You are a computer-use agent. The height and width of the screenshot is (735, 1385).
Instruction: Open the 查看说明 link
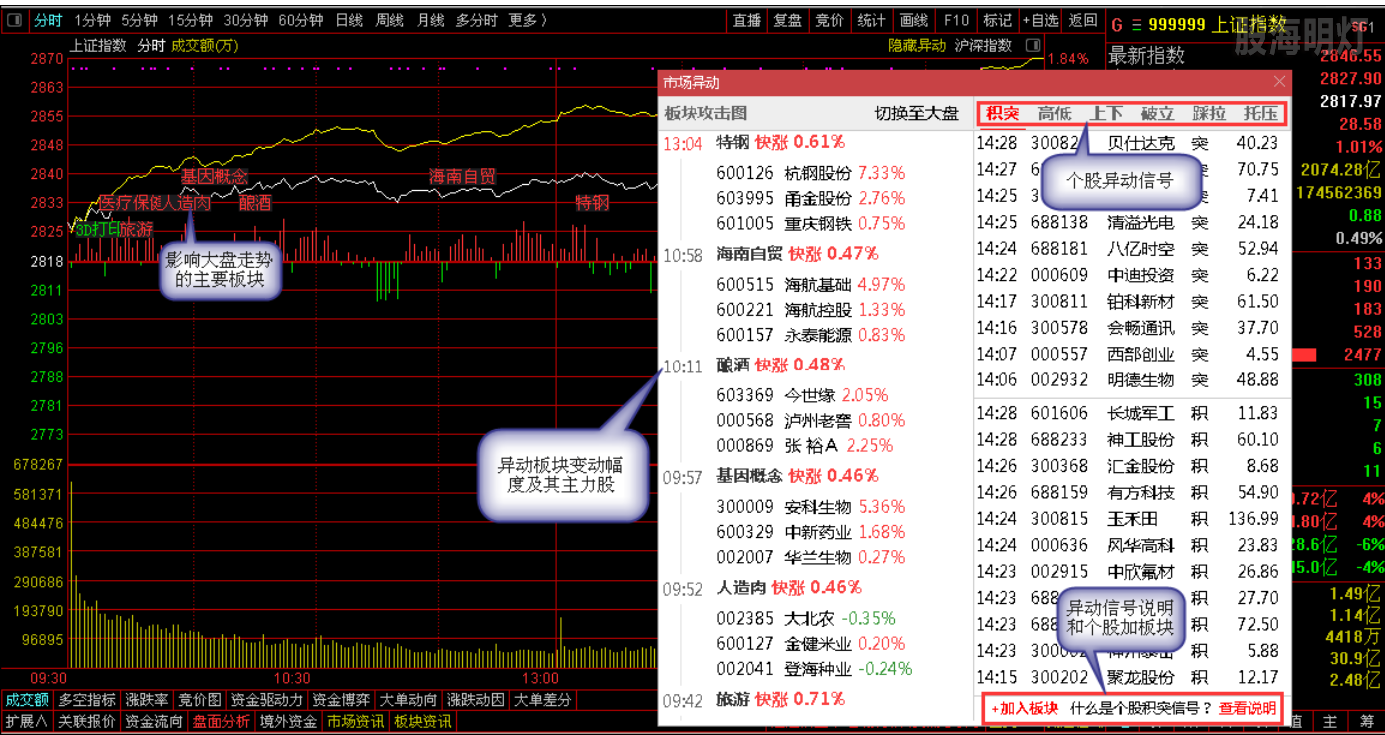point(1247,708)
